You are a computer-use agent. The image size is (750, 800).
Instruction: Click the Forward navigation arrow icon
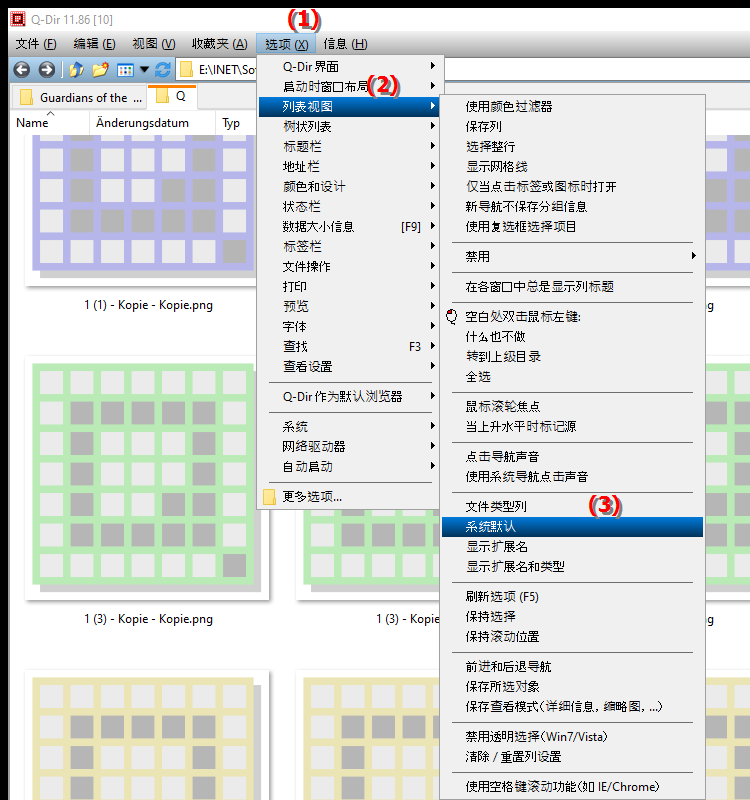click(x=46, y=69)
